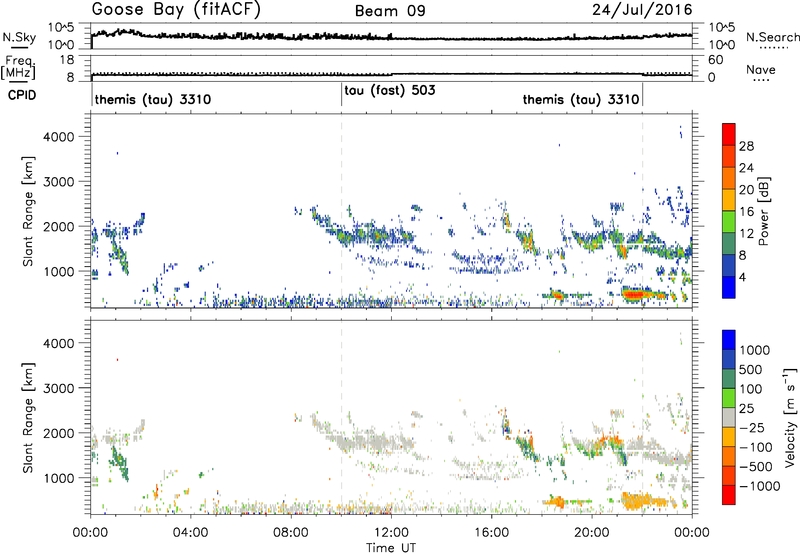This screenshot has width=800, height=554.
Task: Click the '1000' tick of the velocity panel
Action: click(x=58, y=477)
